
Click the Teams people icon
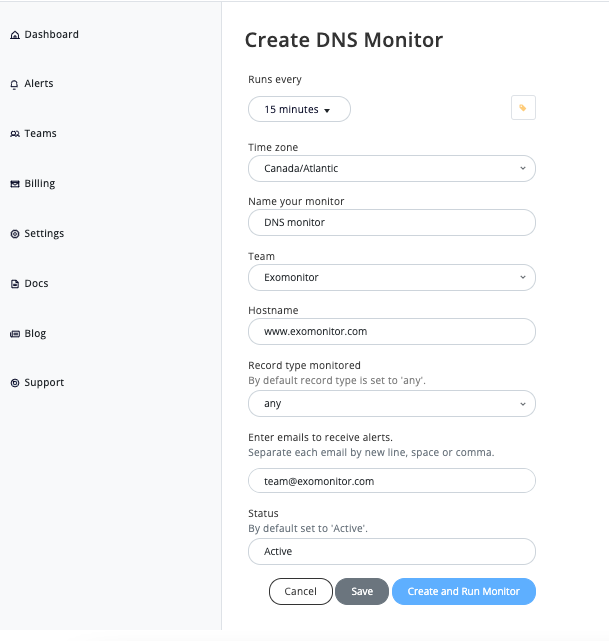point(15,134)
